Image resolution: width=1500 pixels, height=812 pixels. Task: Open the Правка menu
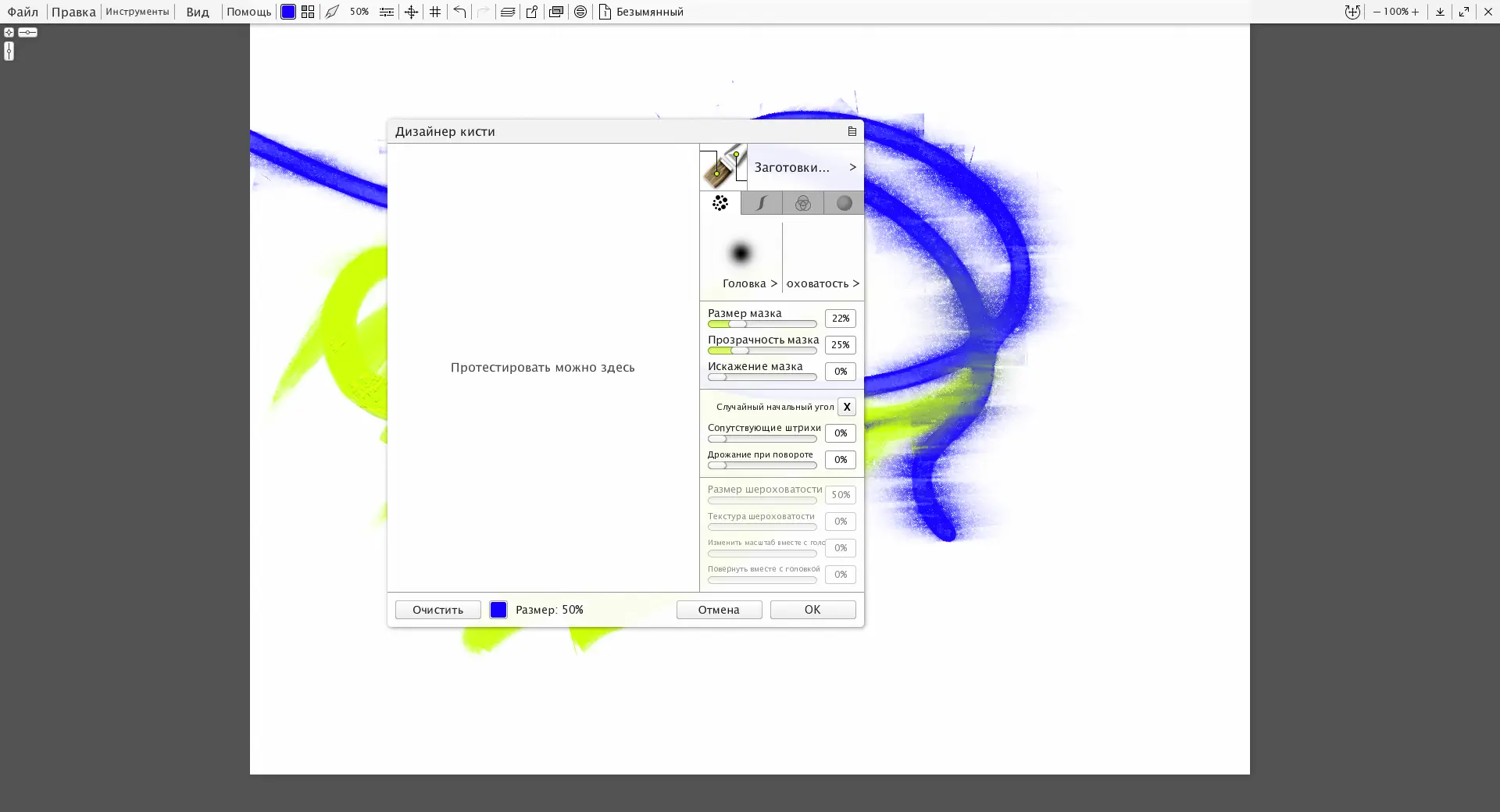(x=73, y=12)
